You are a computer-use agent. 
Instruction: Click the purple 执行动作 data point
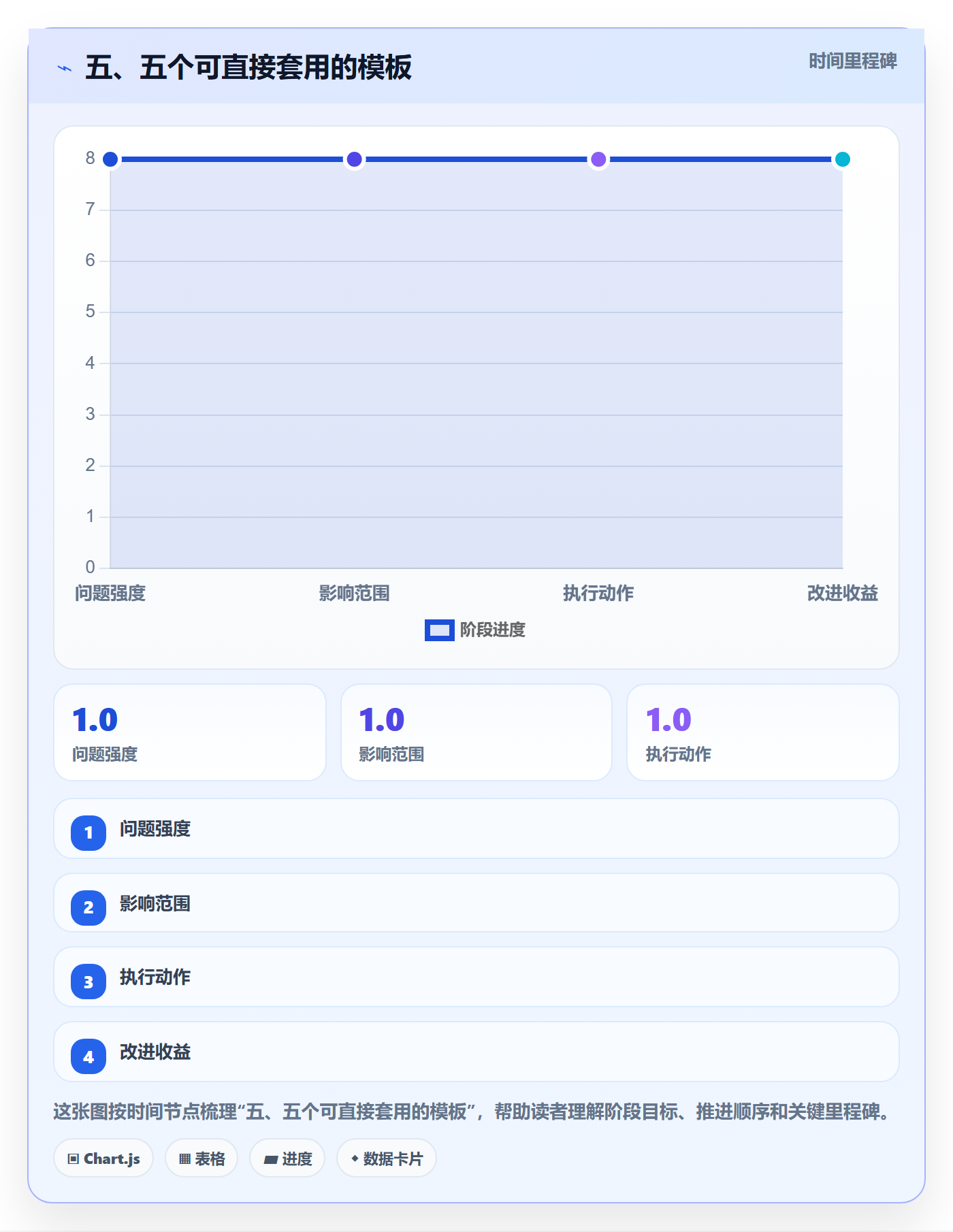tap(598, 159)
